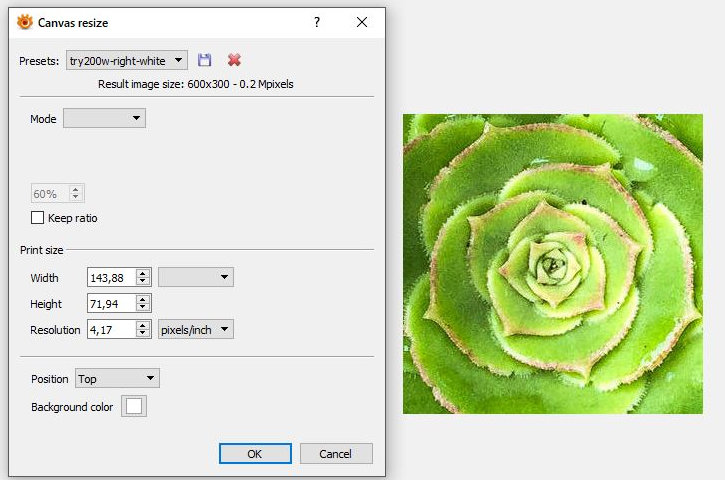The height and width of the screenshot is (480, 725).
Task: Enable the Keep ratio checkbox
Action: [x=37, y=218]
